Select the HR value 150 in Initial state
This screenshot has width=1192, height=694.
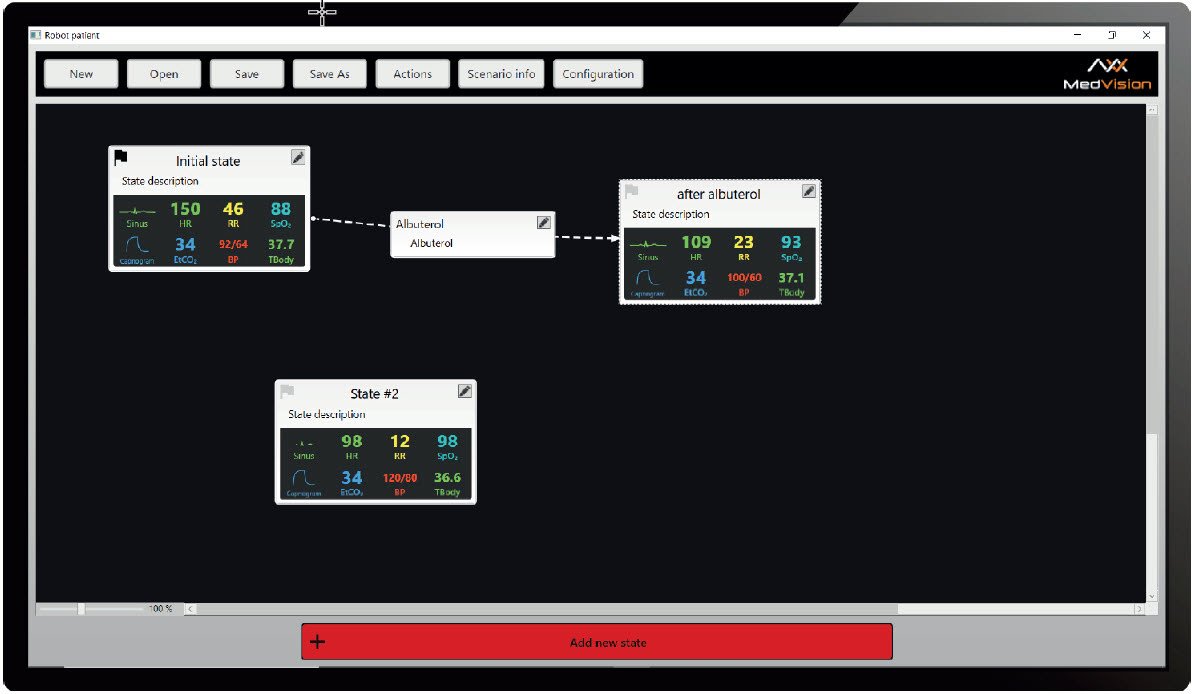coord(185,209)
